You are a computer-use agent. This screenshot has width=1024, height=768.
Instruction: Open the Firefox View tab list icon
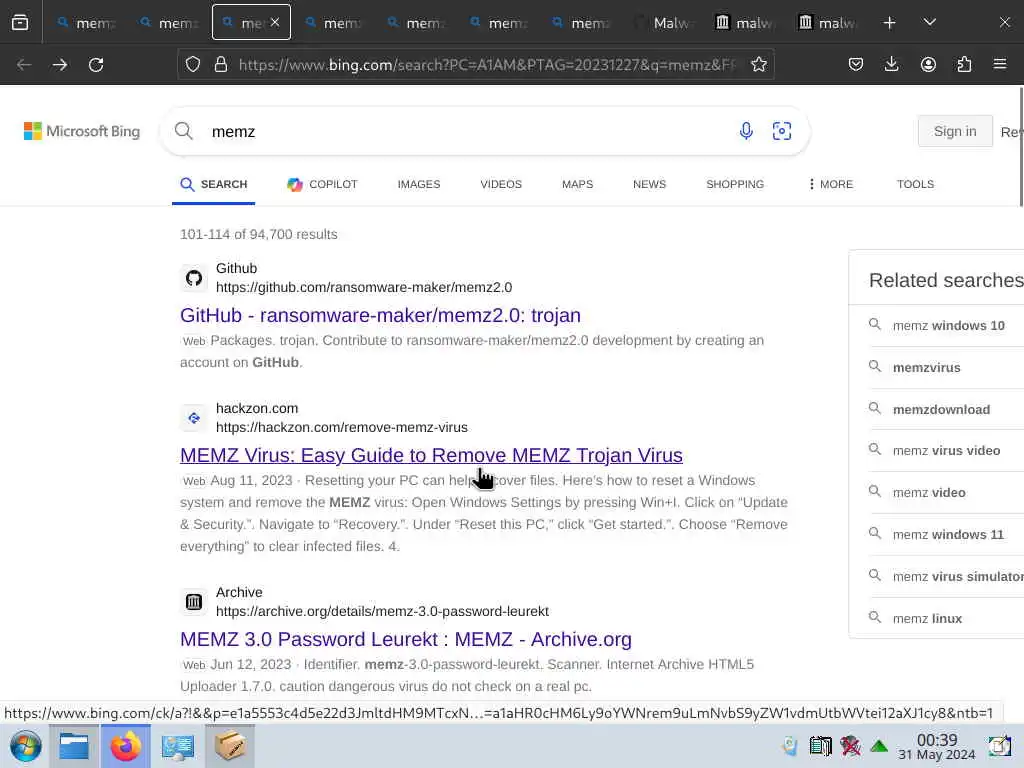click(20, 23)
